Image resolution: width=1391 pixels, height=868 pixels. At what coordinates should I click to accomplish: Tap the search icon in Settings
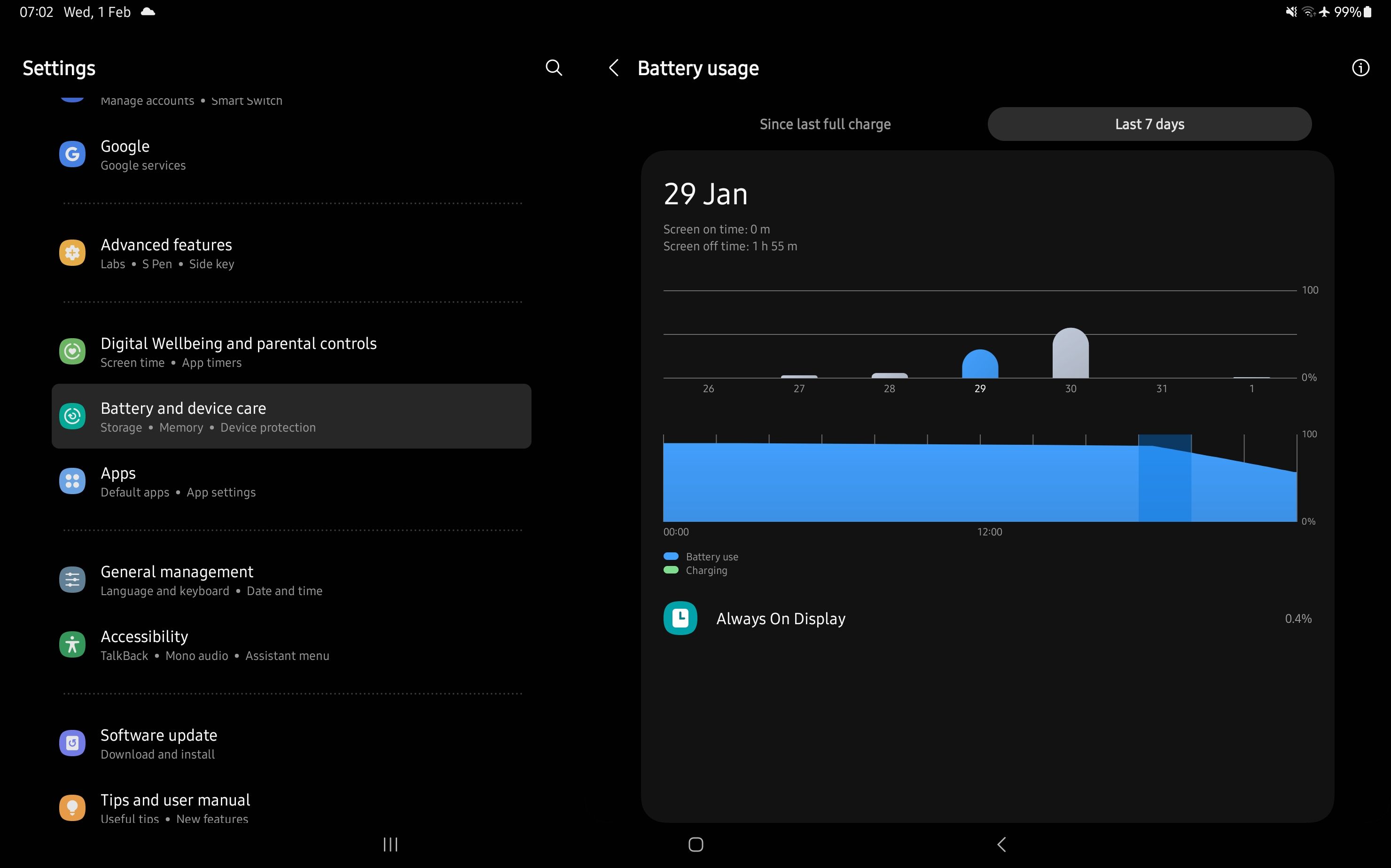pos(554,68)
